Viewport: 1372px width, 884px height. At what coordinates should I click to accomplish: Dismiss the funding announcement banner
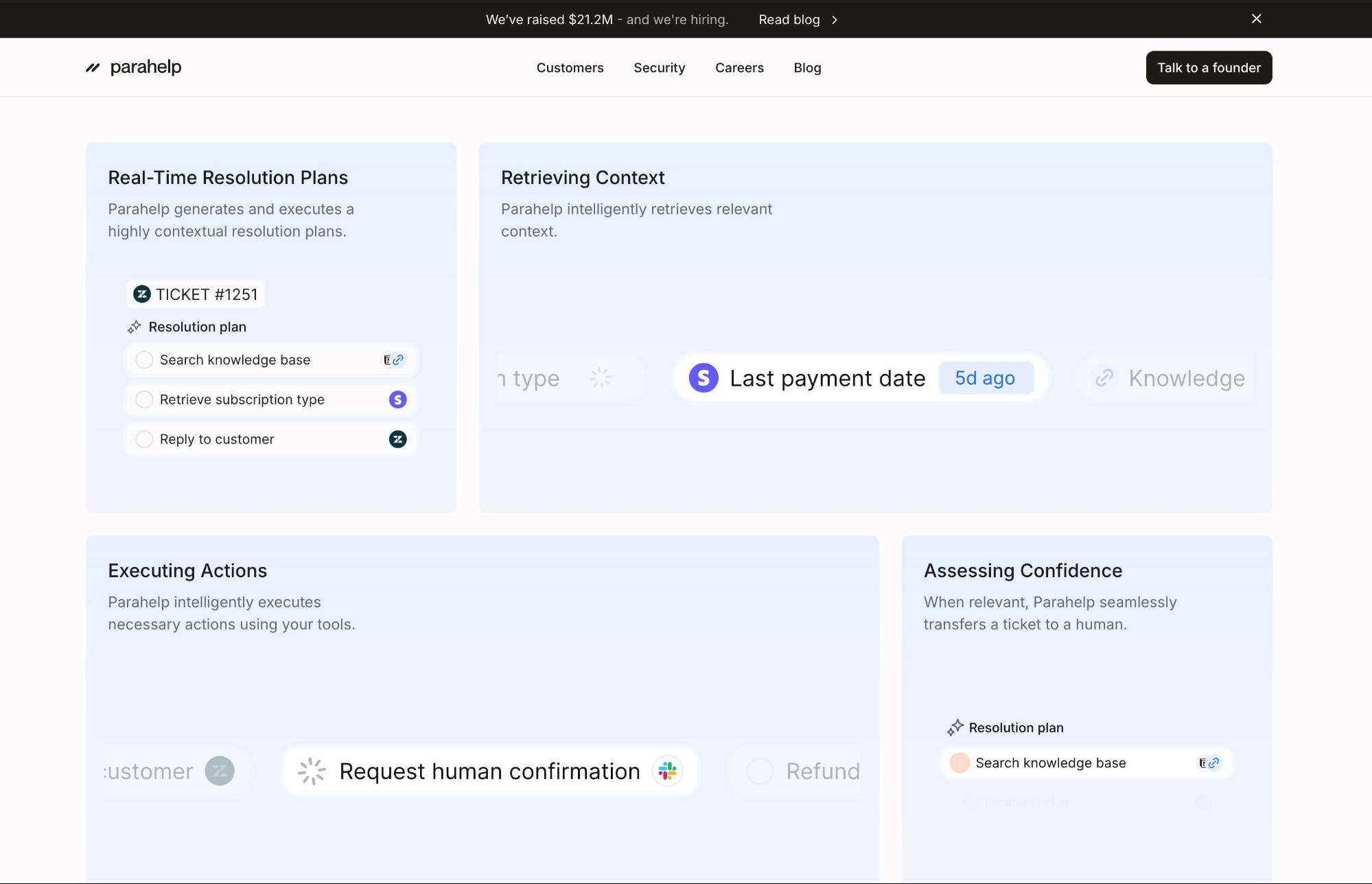point(1256,19)
